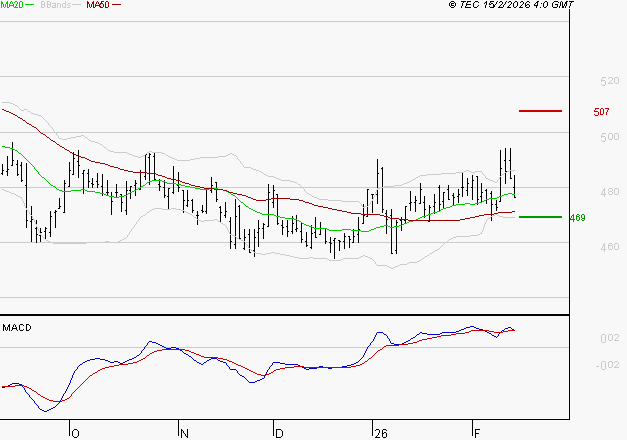Viewport: 627px width, 440px height.
Task: Click the TEC timestamp text at top right
Action: (526, 6)
